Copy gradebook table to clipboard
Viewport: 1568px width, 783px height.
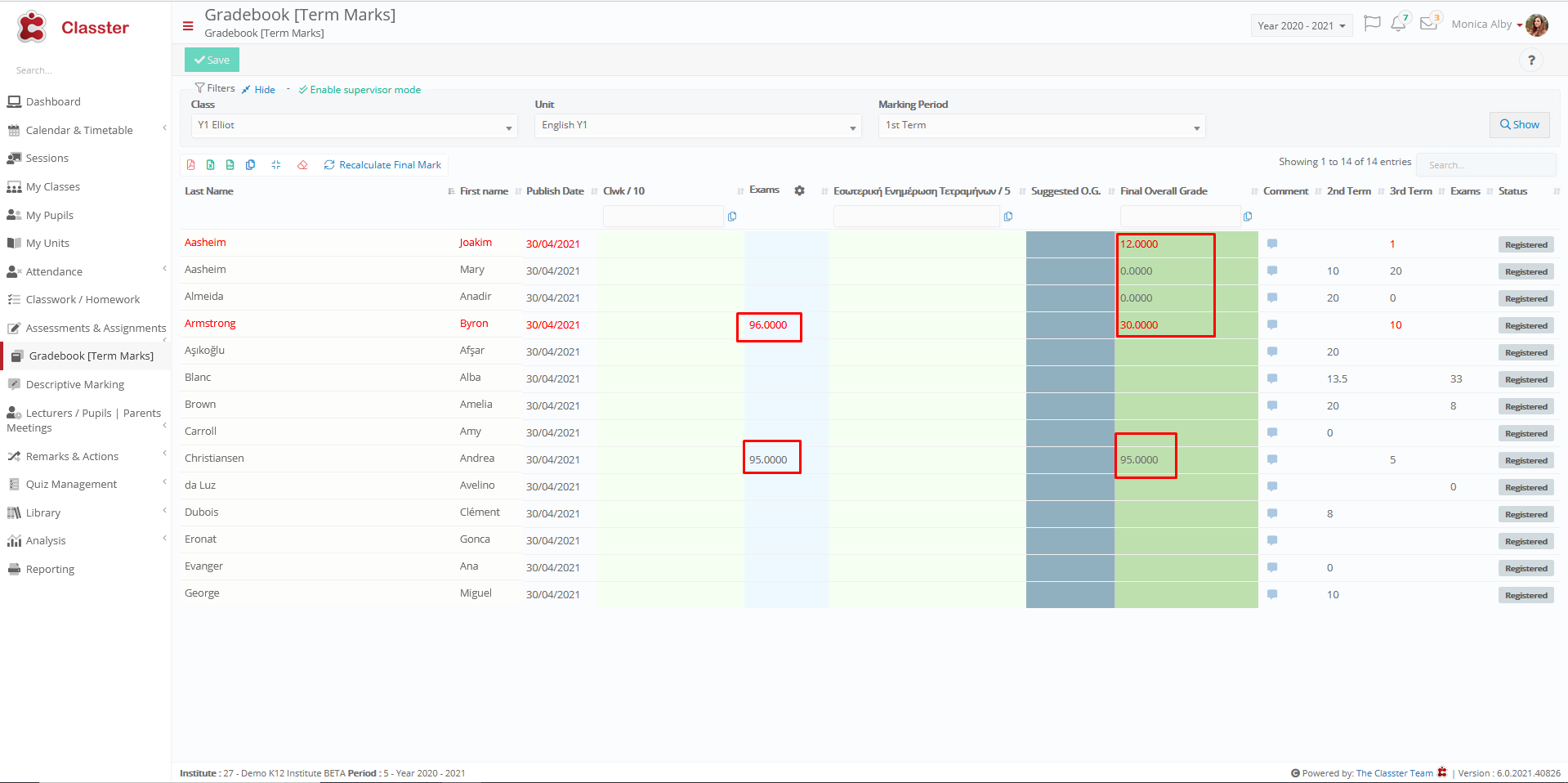250,165
